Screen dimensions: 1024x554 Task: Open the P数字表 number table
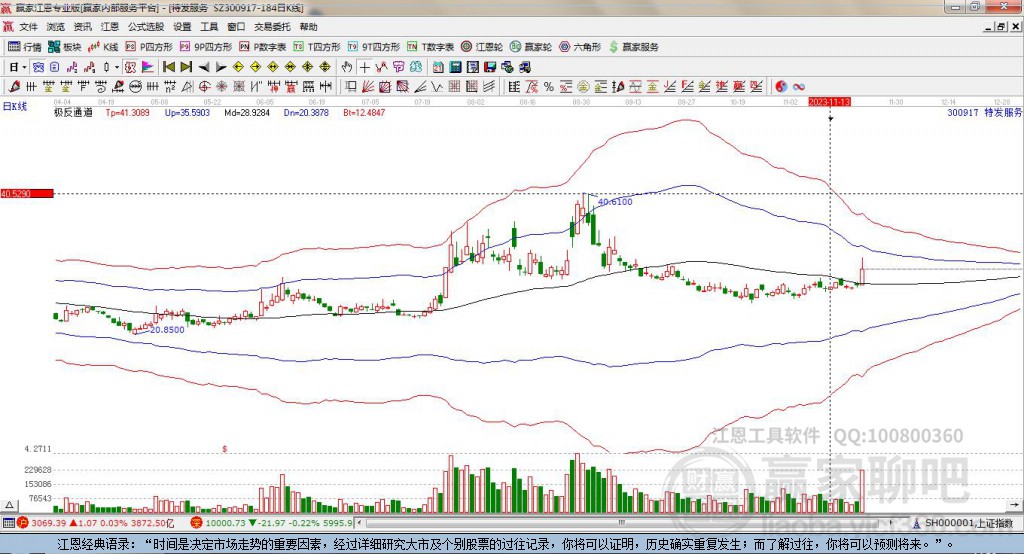pos(263,47)
